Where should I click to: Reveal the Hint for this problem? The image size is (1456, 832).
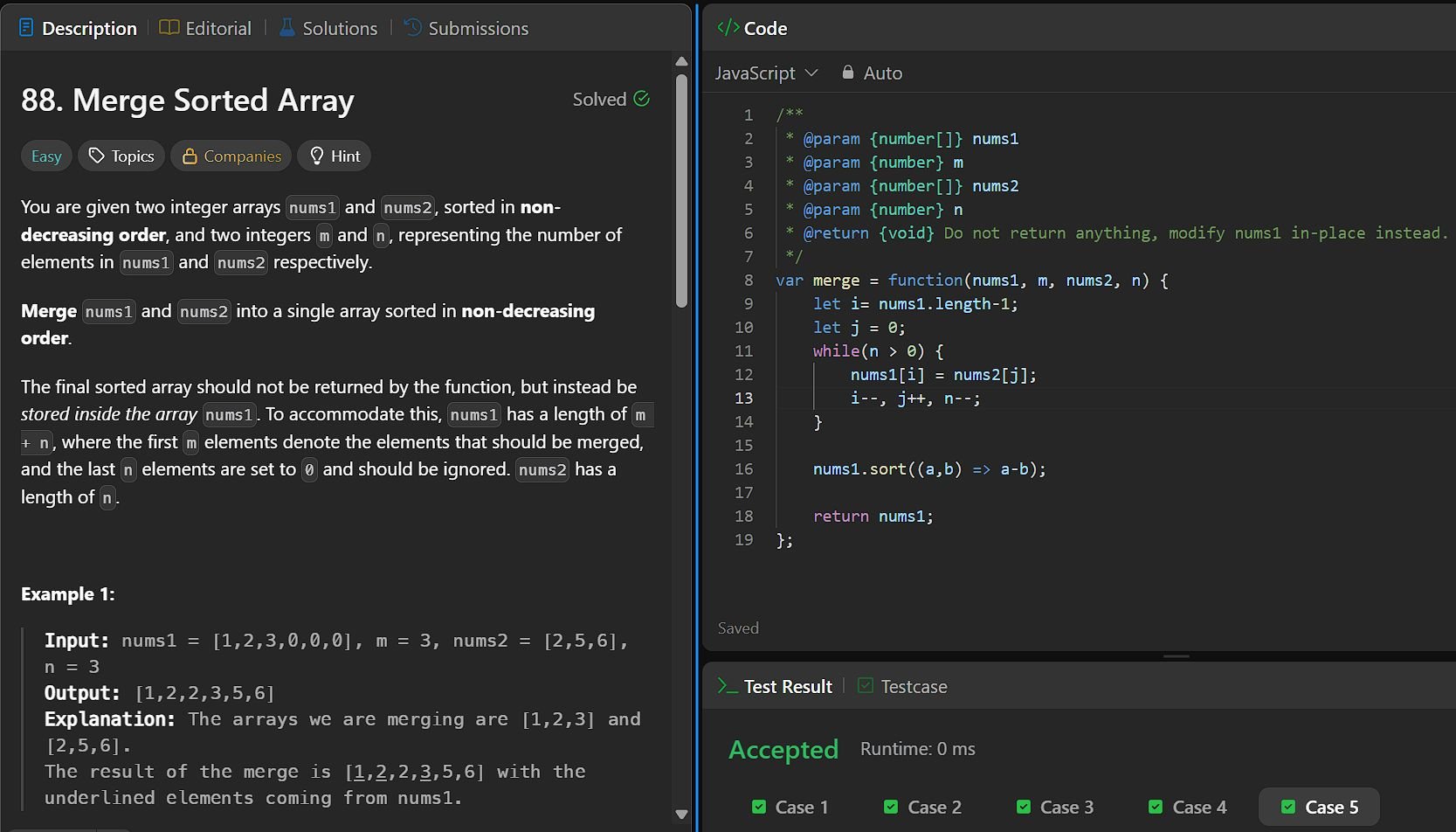point(335,156)
